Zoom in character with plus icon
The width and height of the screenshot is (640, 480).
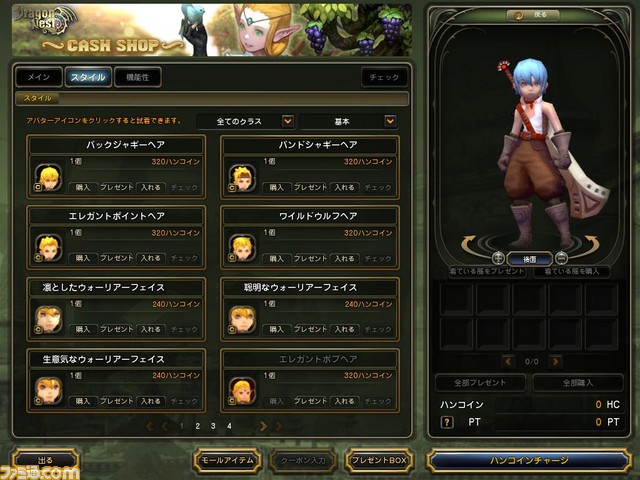[x=498, y=258]
